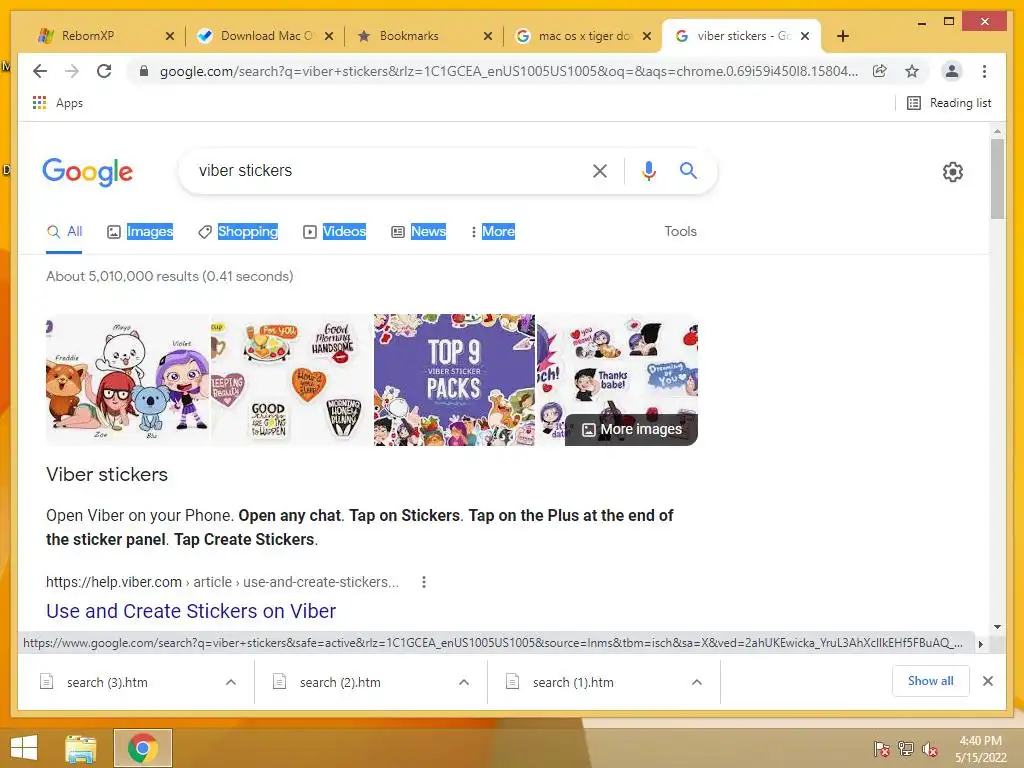Image resolution: width=1024 pixels, height=768 pixels.
Task: Open the Apps shortcut in bookmarks bar
Action: coord(57,103)
